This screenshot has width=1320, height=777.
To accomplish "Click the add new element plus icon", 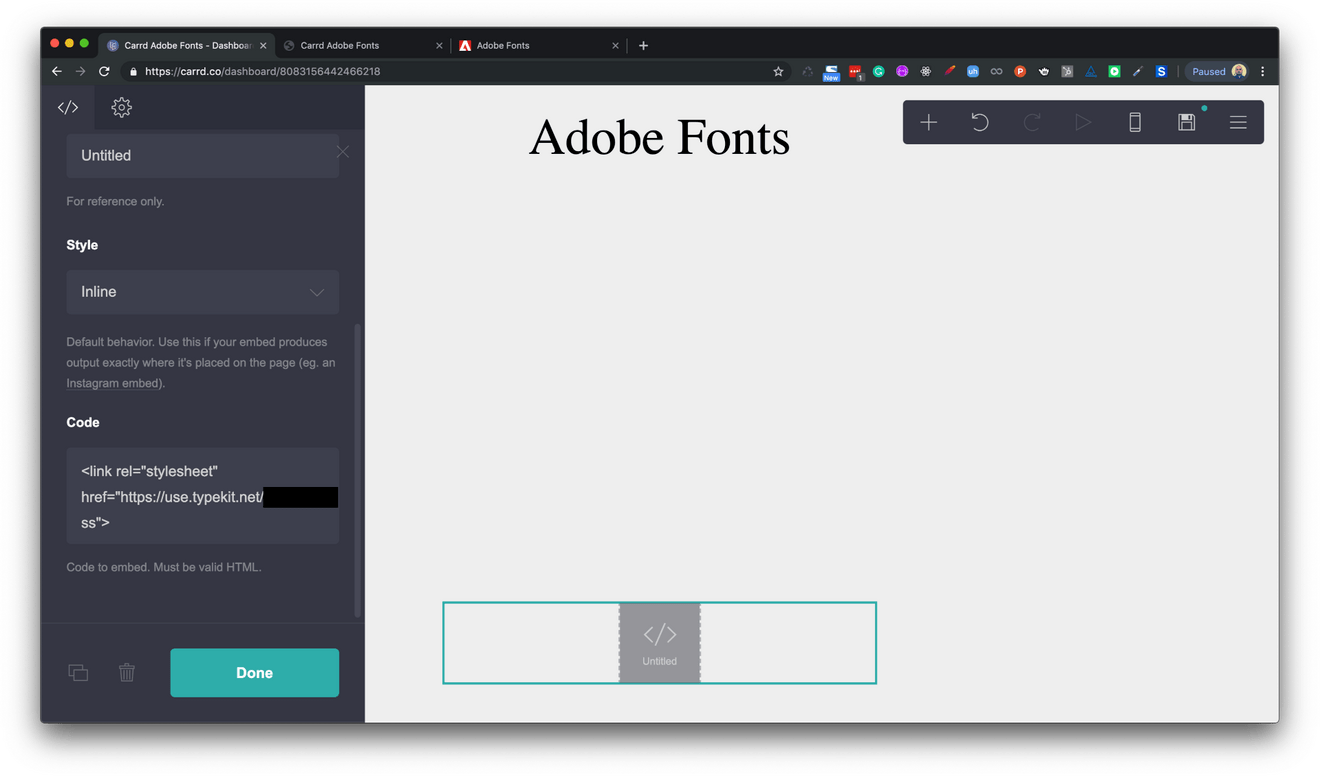I will tap(928, 122).
